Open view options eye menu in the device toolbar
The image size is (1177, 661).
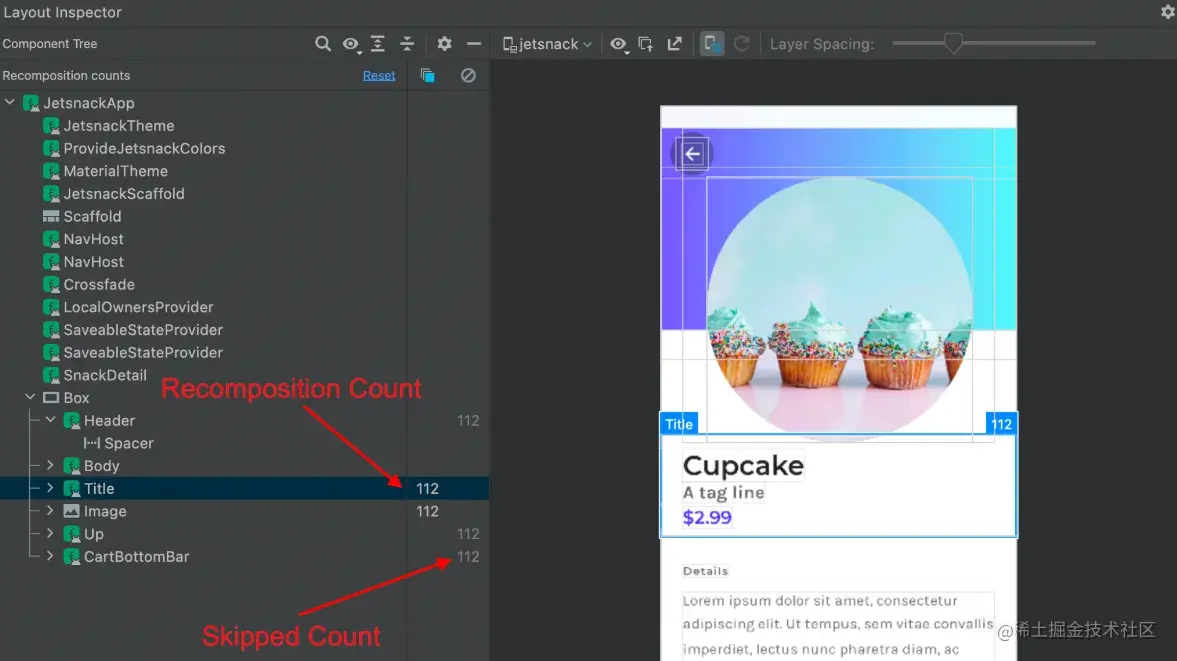pos(619,44)
